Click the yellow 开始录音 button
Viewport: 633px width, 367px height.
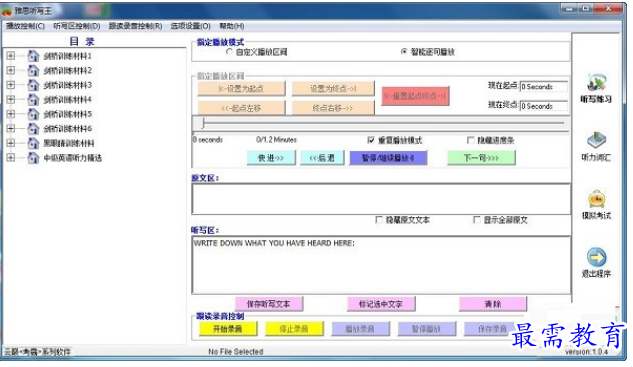228,329
